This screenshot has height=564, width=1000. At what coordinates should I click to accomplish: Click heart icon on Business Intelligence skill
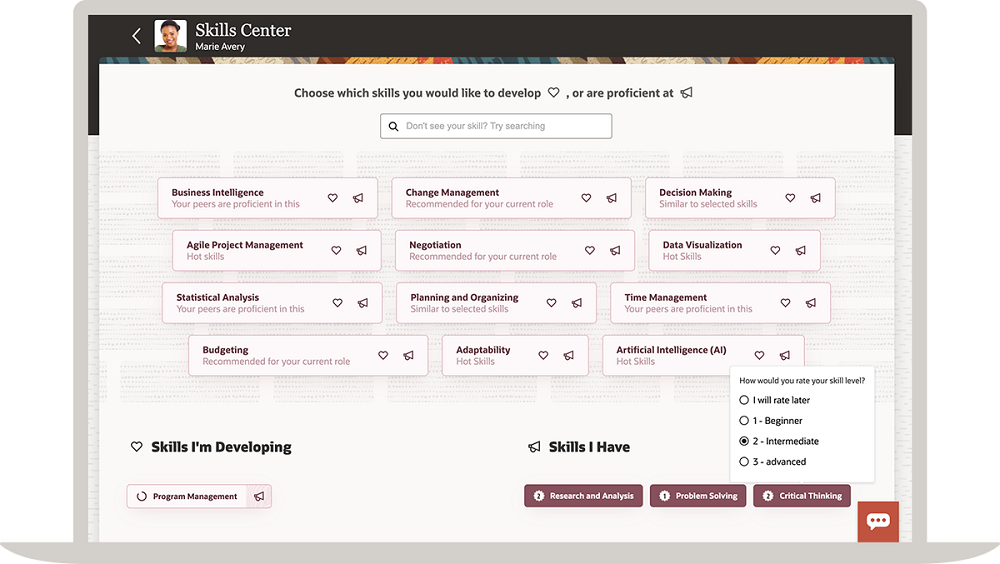[x=333, y=198]
